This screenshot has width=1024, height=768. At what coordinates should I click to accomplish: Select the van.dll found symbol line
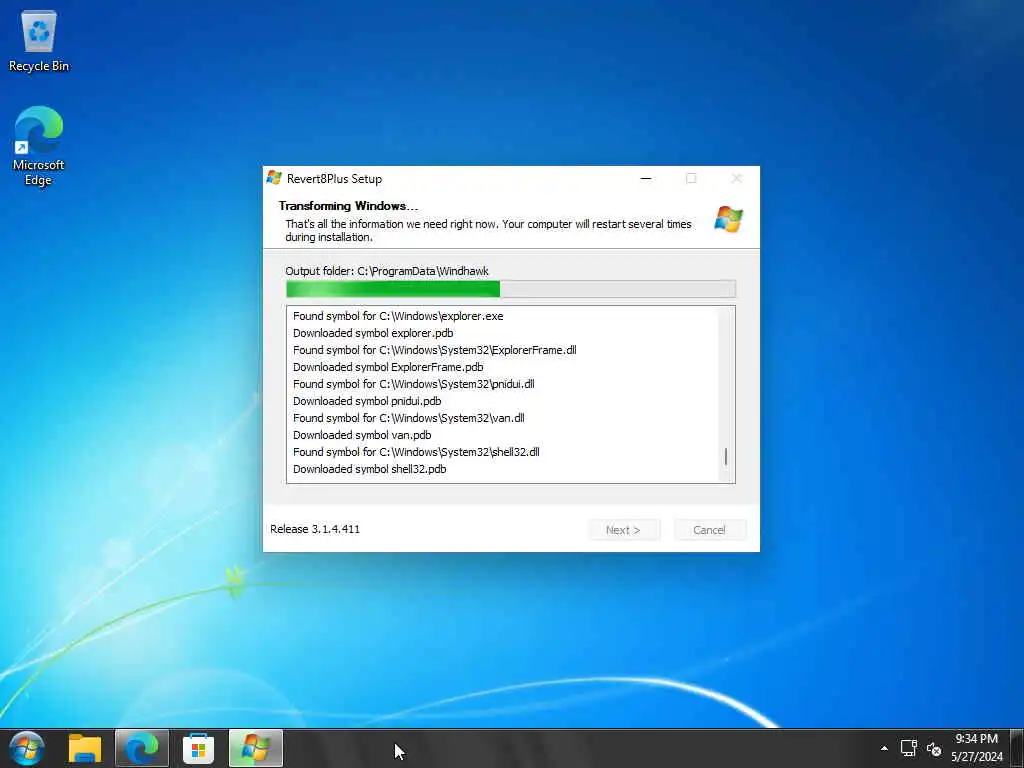click(x=409, y=418)
